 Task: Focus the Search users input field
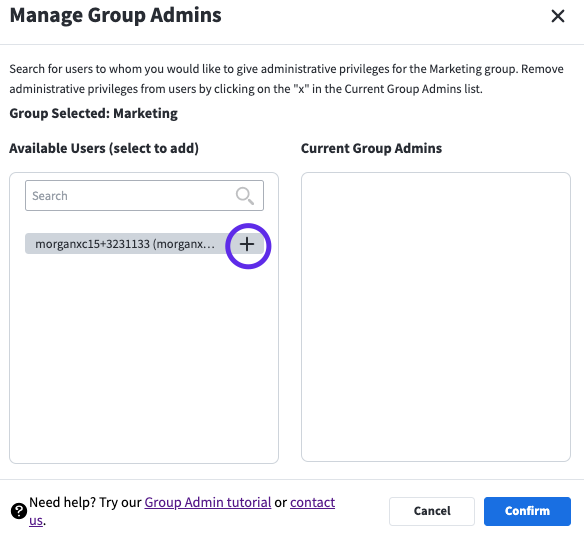pyautogui.click(x=144, y=196)
